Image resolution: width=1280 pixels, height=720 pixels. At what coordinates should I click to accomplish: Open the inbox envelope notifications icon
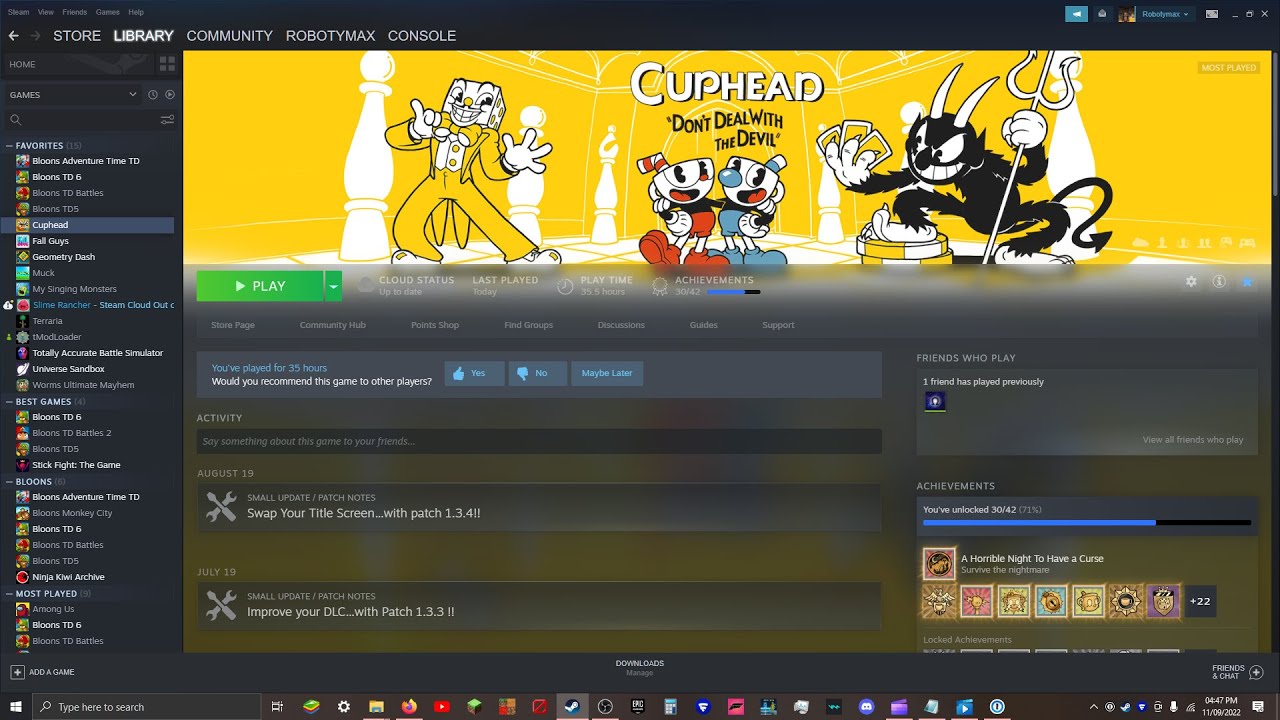1102,14
